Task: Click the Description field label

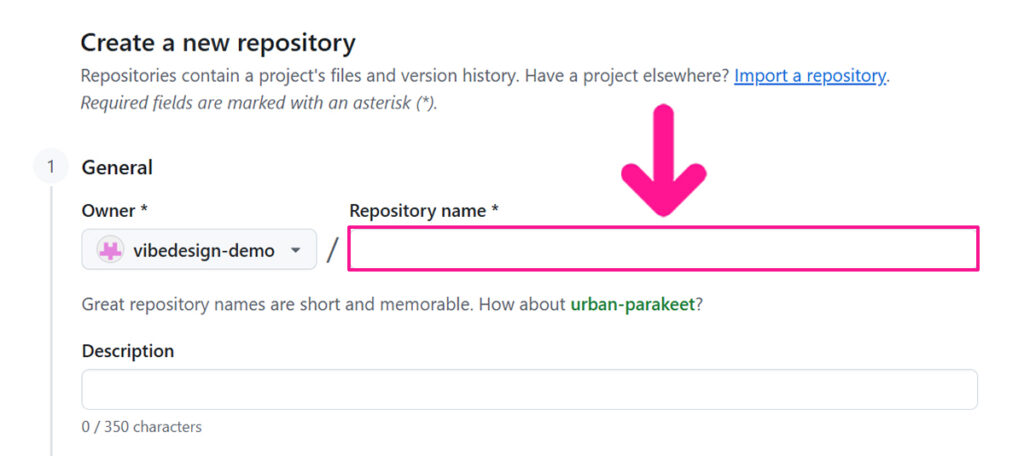Action: tap(128, 351)
